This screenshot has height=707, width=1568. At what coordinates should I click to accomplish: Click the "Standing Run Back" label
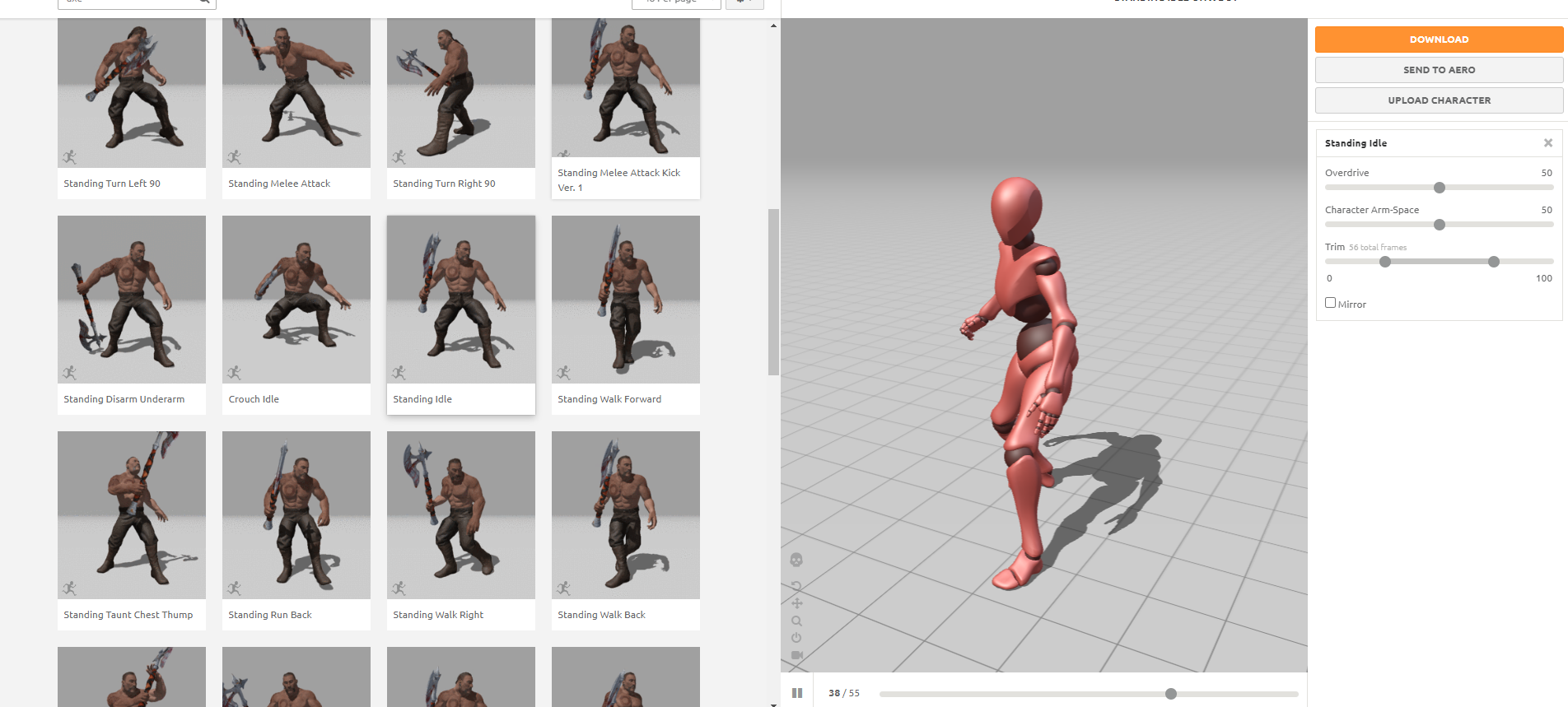pos(270,615)
